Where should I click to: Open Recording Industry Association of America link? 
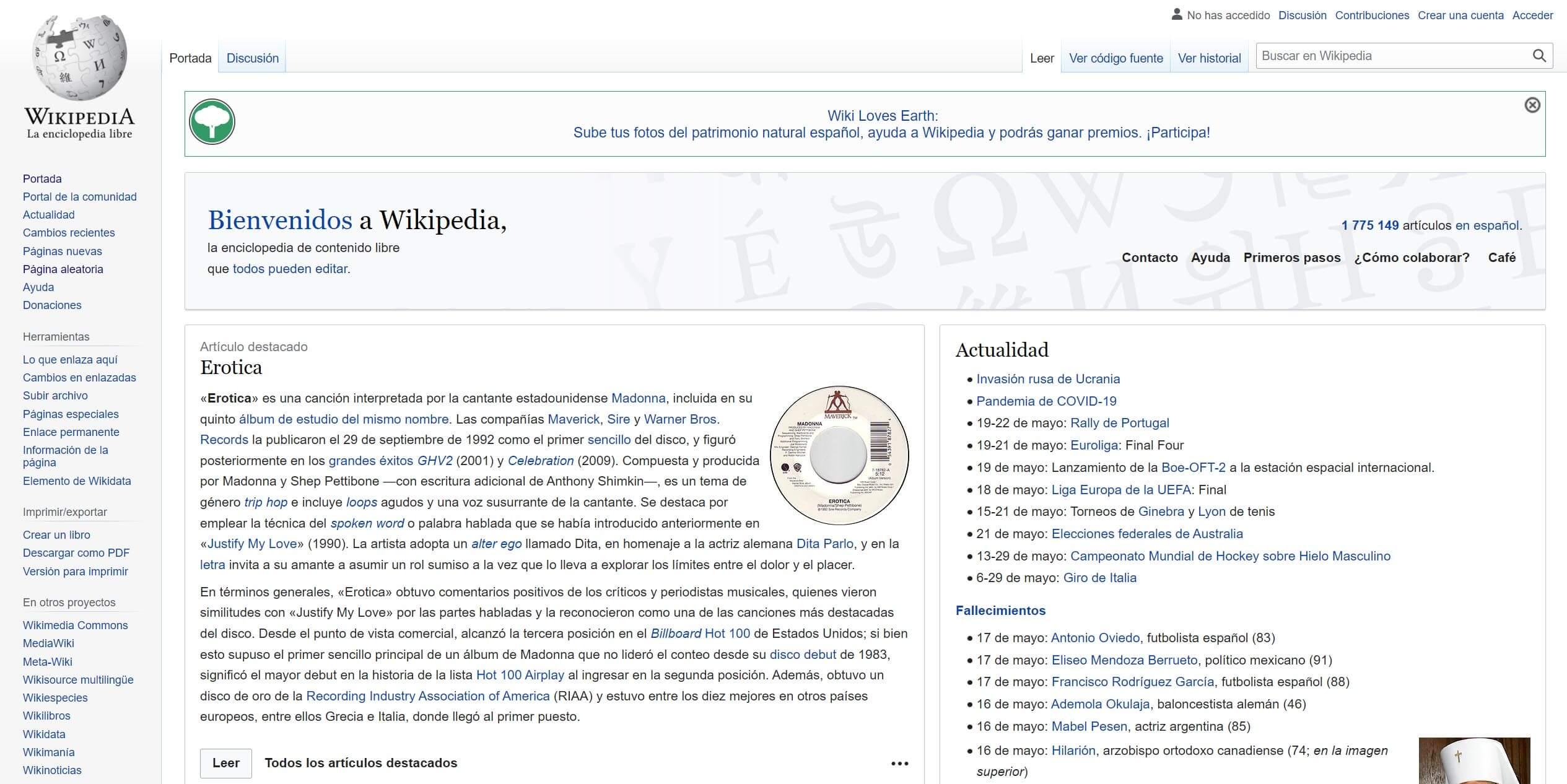428,696
